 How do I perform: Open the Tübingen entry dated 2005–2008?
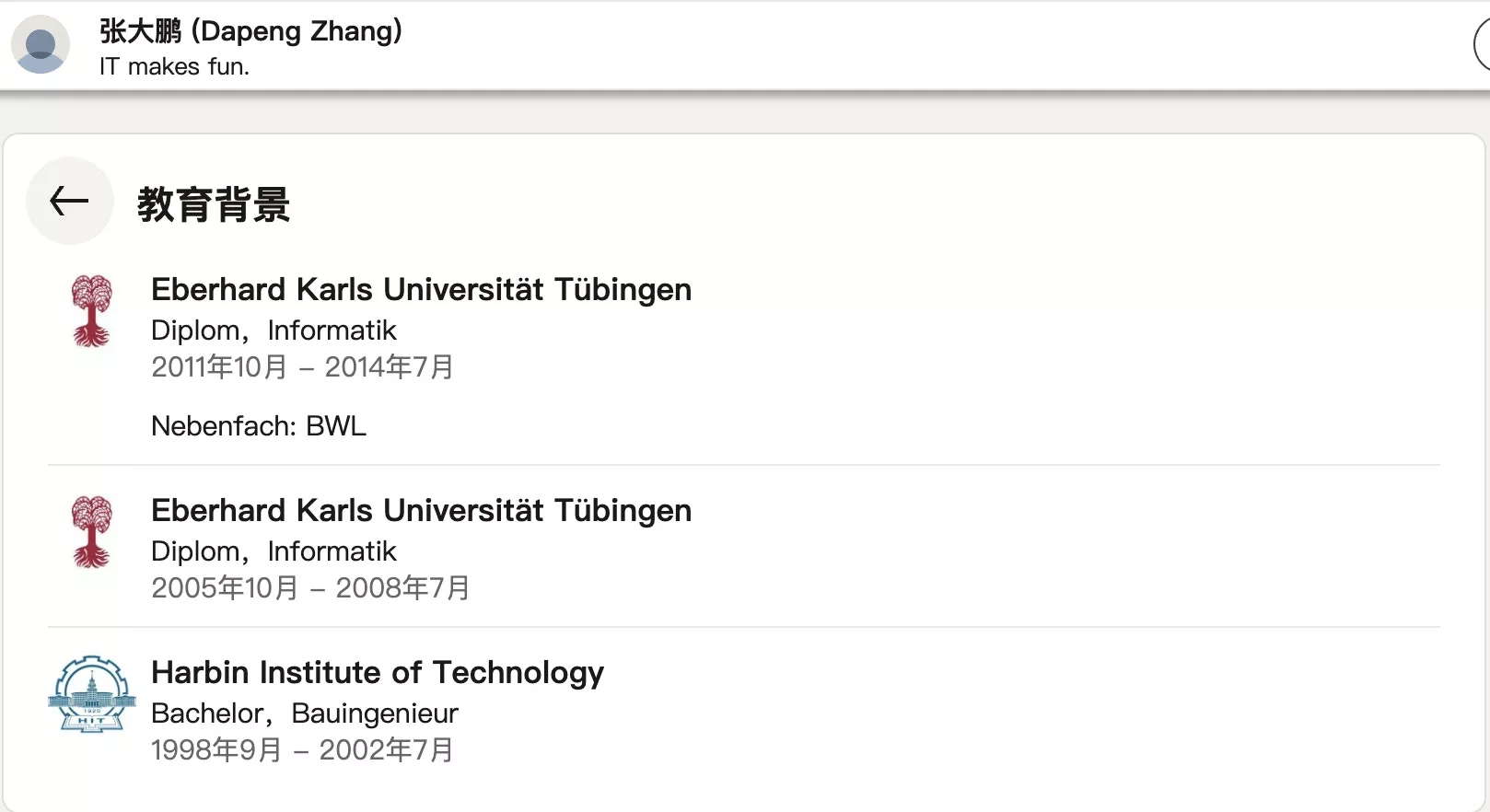point(421,510)
